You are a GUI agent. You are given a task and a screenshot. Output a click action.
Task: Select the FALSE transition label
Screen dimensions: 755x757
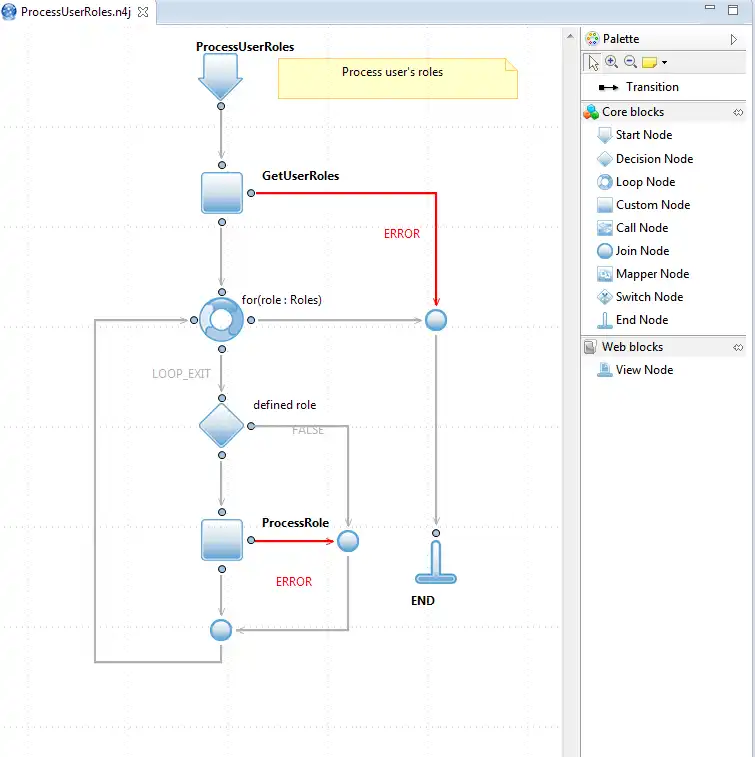point(308,430)
